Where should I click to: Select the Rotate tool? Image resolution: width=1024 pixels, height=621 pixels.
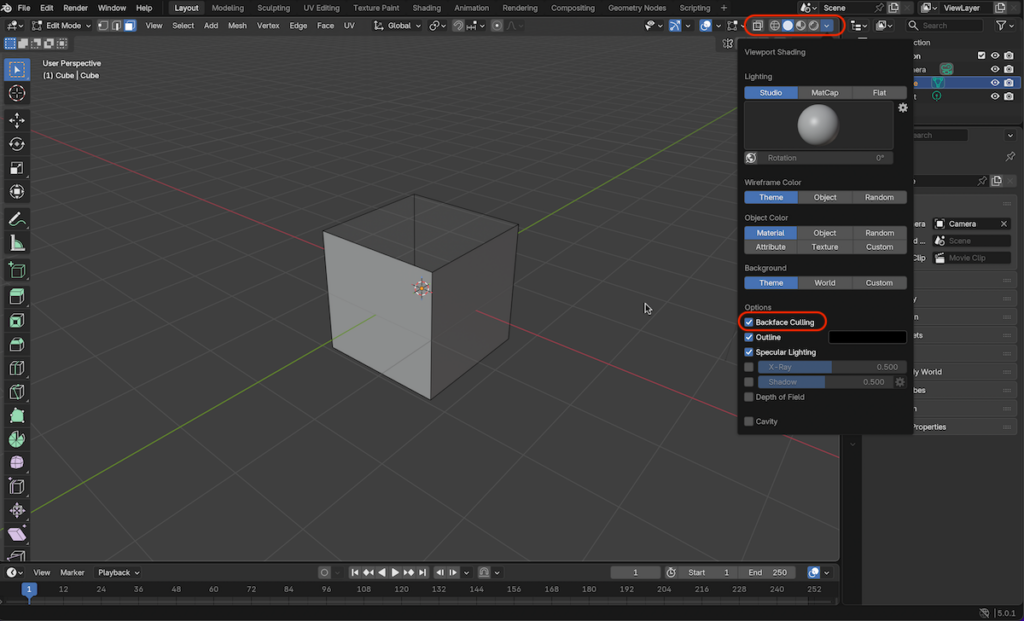coord(16,144)
